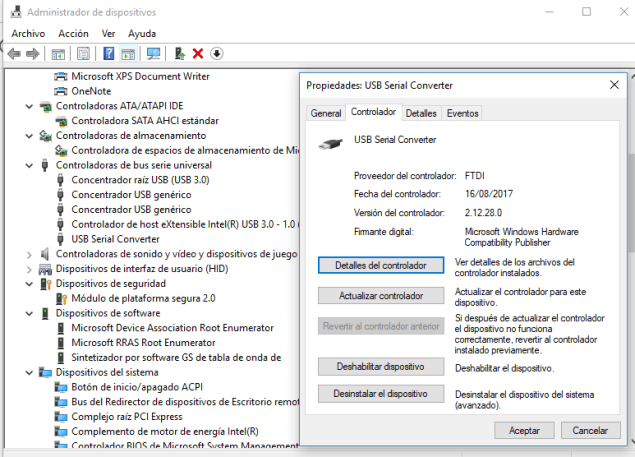Click the update driver green arrow icon
Image resolution: width=635 pixels, height=457 pixels.
pyautogui.click(x=179, y=54)
